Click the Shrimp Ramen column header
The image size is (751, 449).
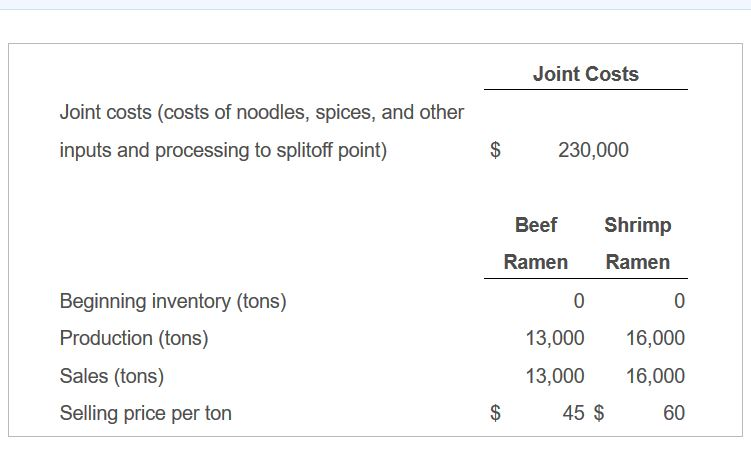[637, 243]
